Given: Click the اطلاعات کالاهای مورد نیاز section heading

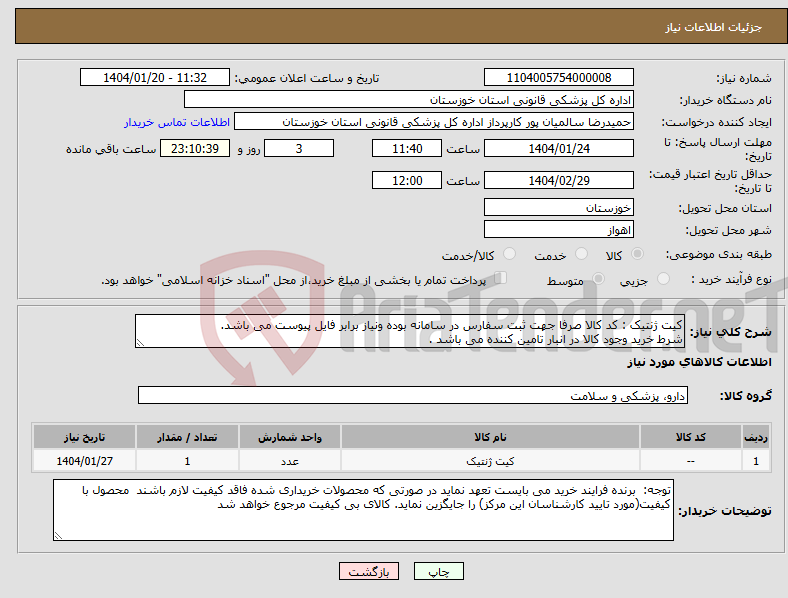Looking at the screenshot, I should pos(699,362).
